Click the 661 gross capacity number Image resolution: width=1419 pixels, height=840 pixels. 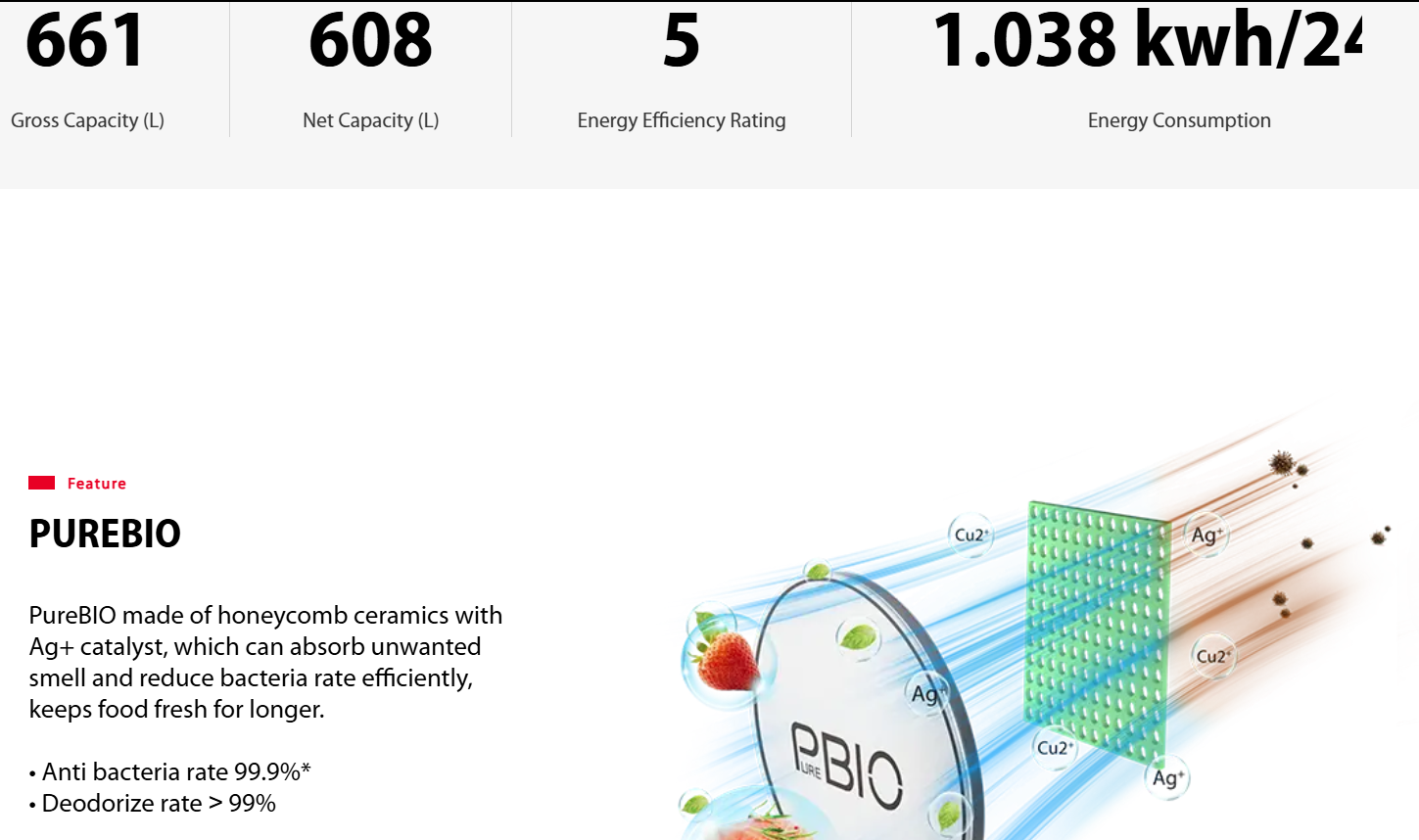pos(85,41)
